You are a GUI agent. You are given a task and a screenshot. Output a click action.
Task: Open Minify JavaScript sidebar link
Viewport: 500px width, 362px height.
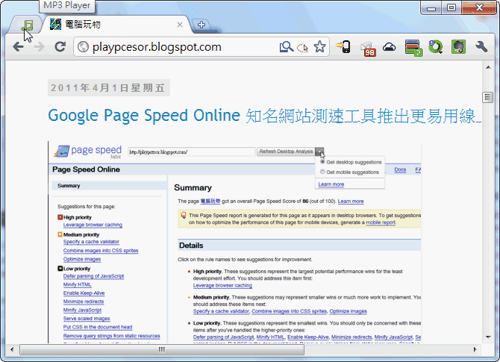coord(82,310)
